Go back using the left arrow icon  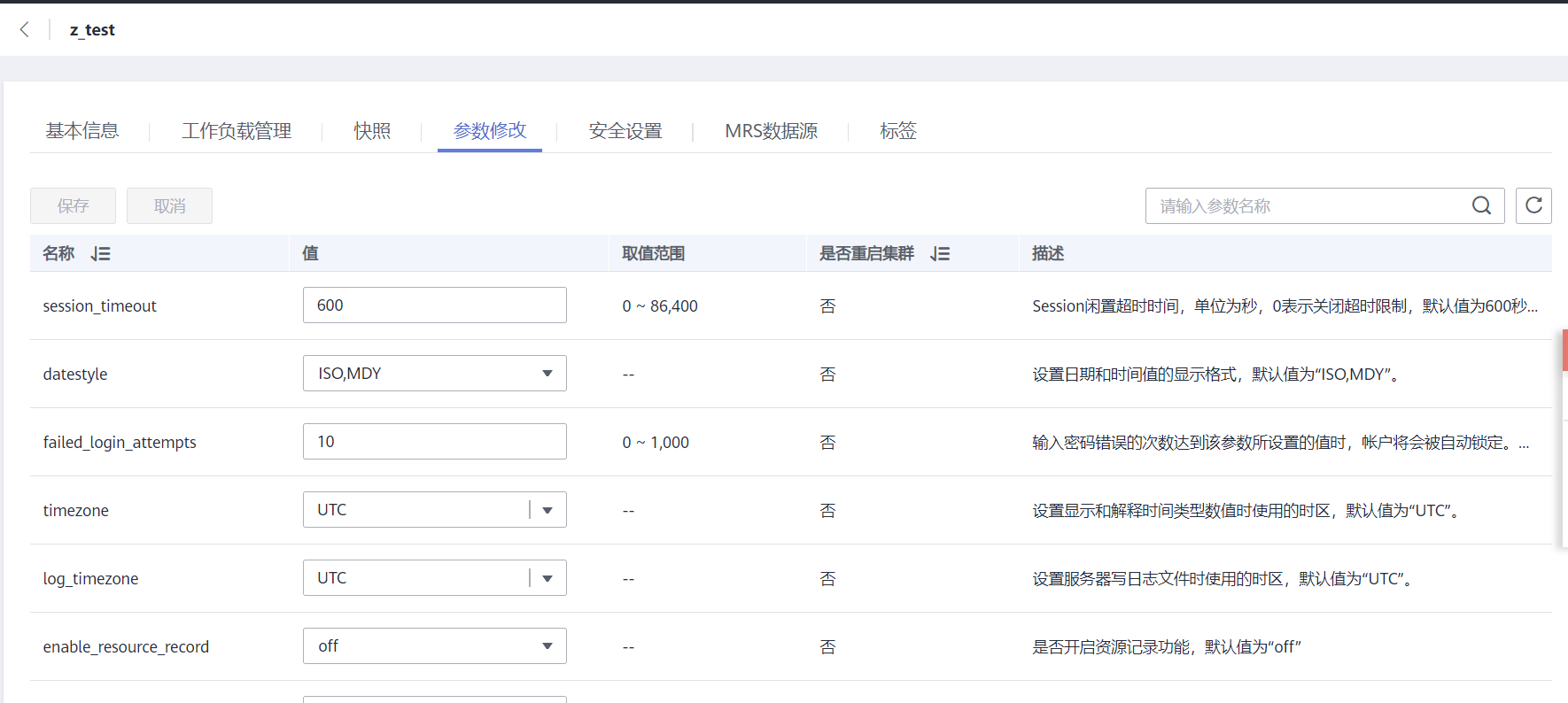[x=25, y=29]
